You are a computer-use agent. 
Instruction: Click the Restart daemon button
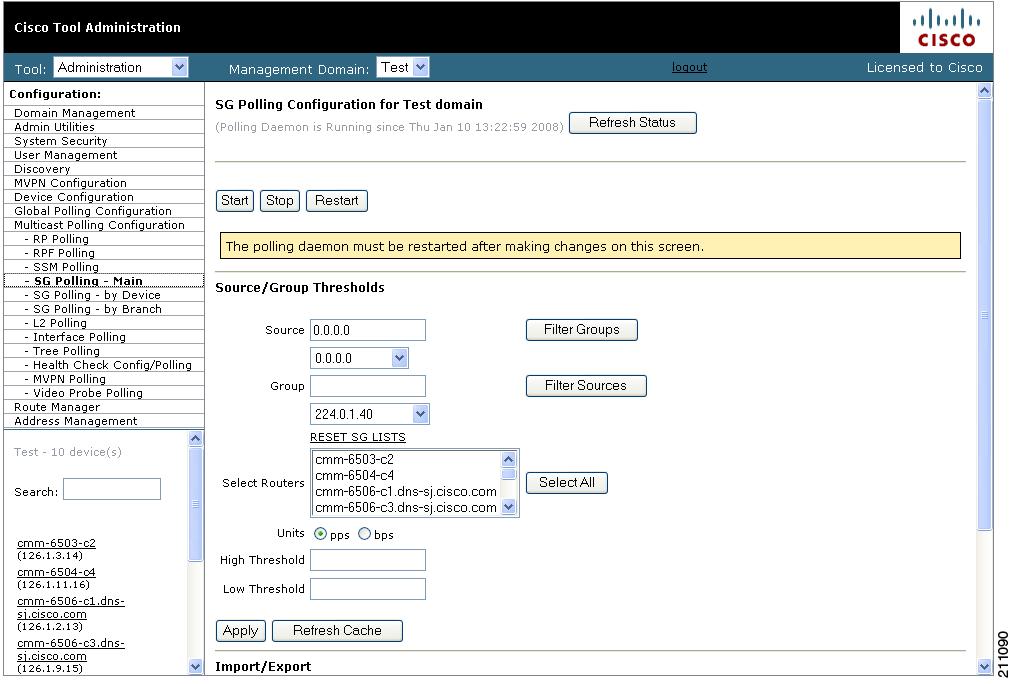pyautogui.click(x=336, y=200)
